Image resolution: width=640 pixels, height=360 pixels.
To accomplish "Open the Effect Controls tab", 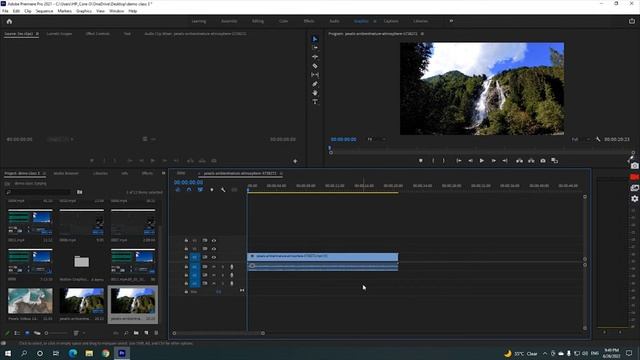I will coord(98,34).
